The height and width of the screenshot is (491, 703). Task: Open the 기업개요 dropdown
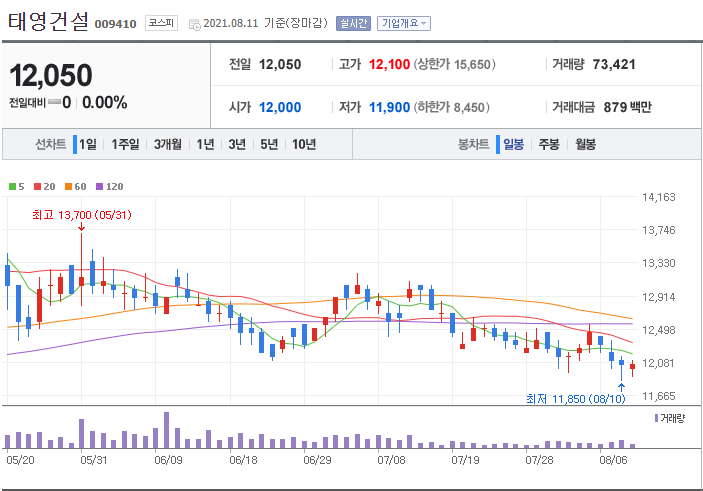(x=404, y=23)
